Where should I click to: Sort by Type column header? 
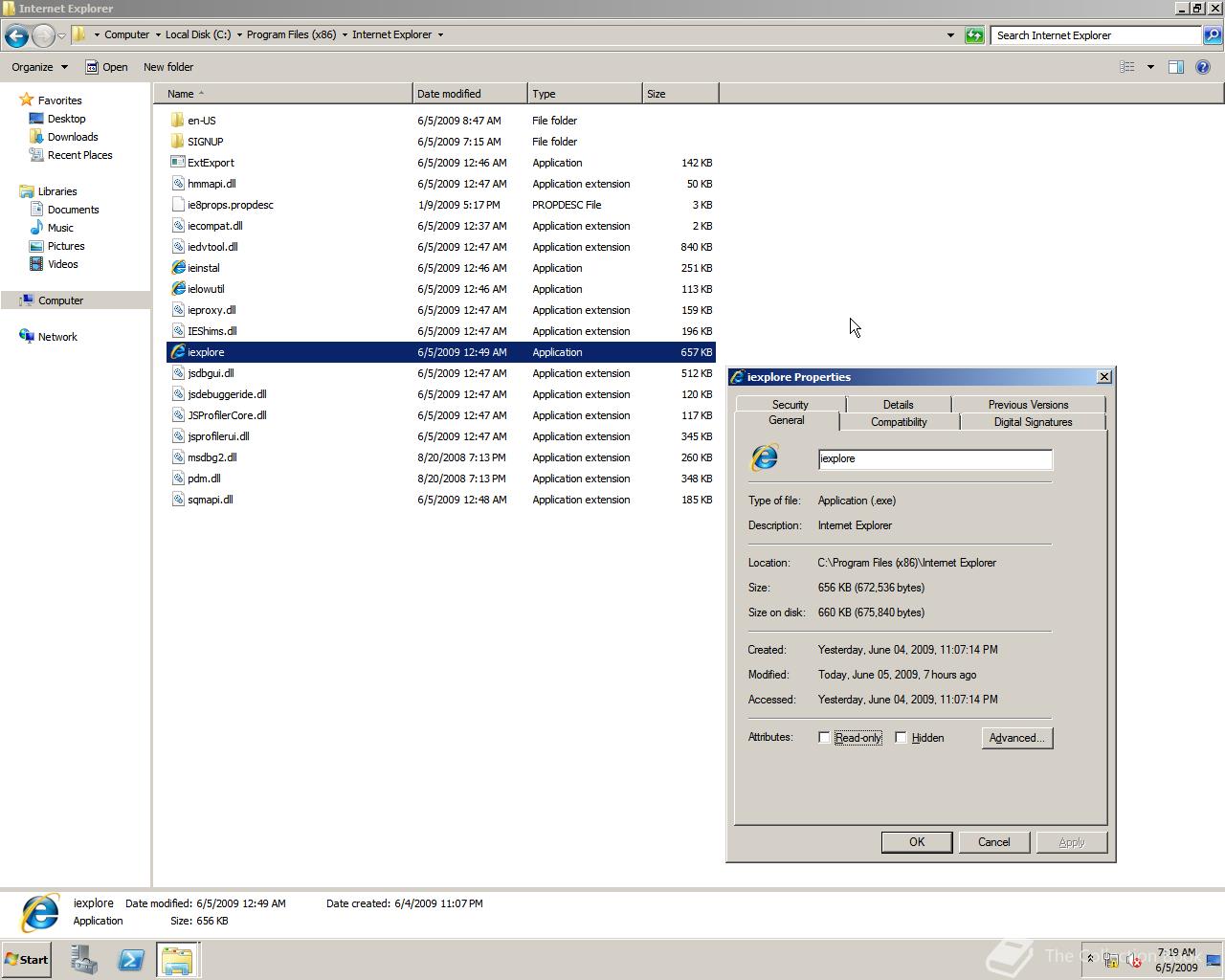pos(585,94)
